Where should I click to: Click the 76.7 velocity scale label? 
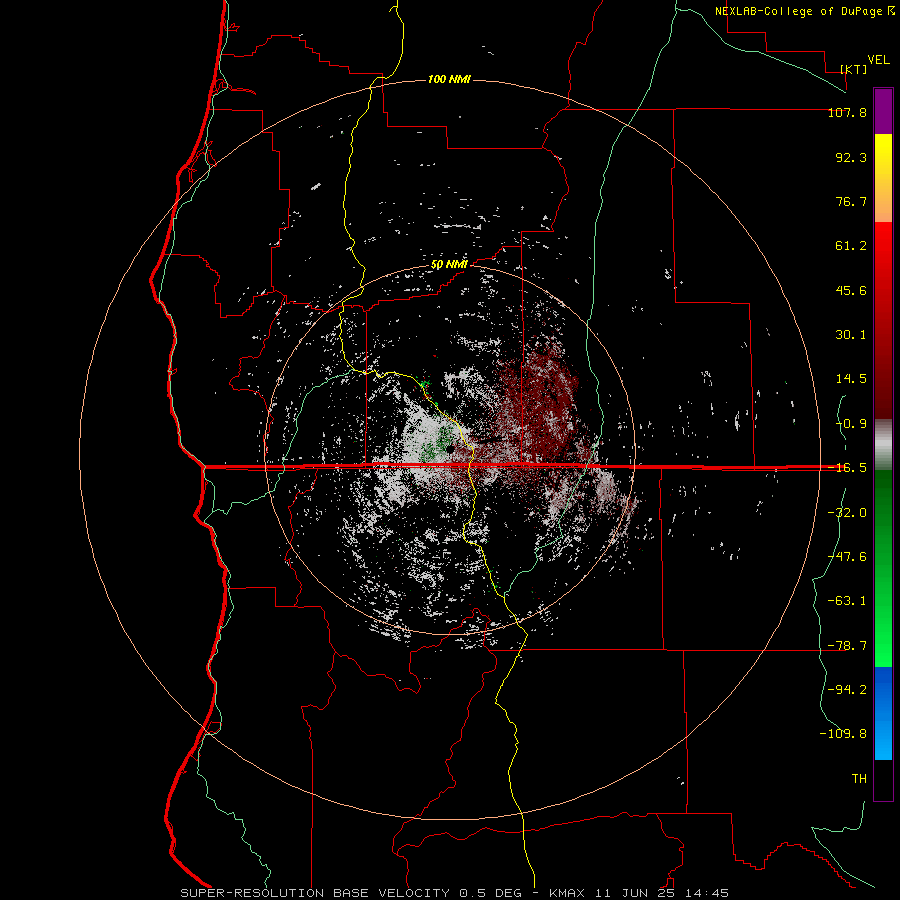851,201
